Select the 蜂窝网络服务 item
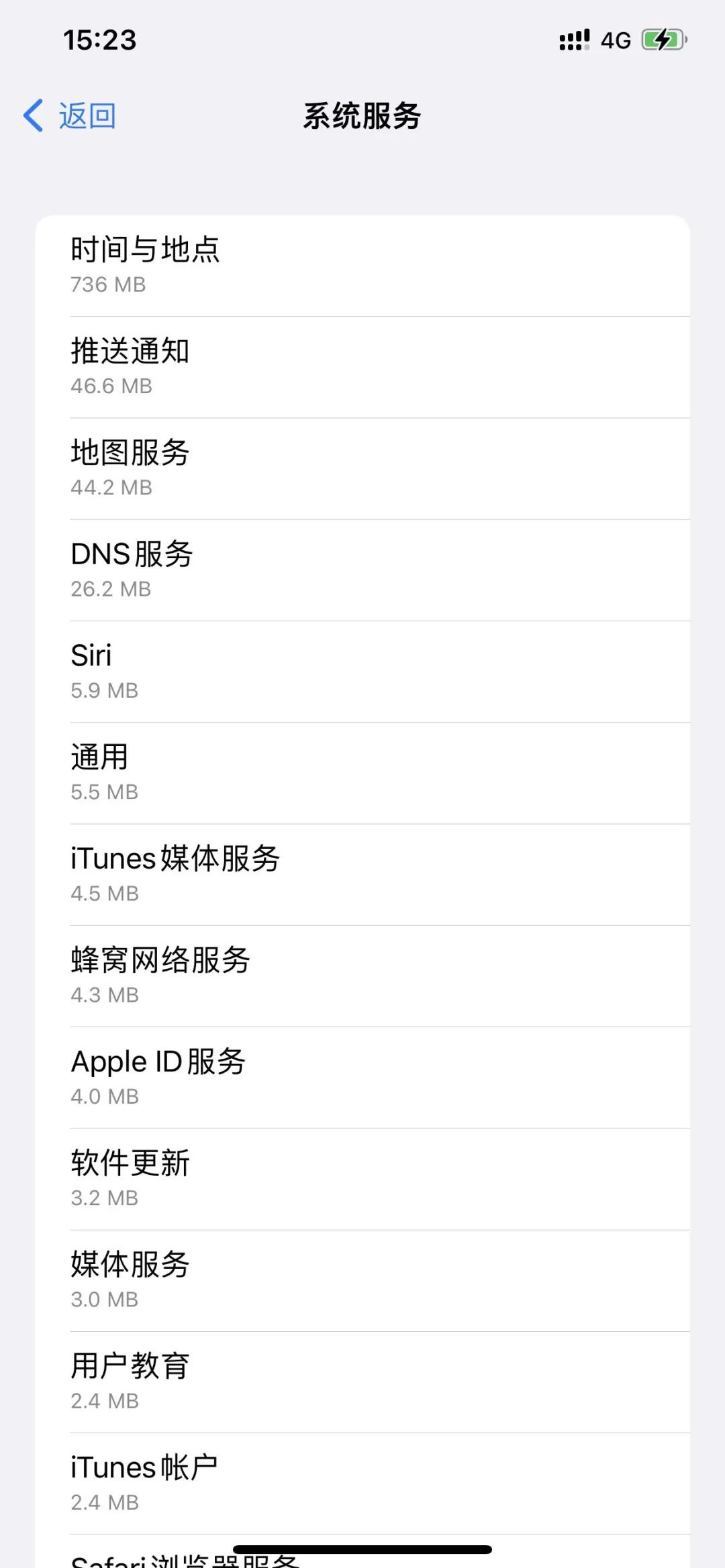Image resolution: width=725 pixels, height=1568 pixels. (x=362, y=976)
